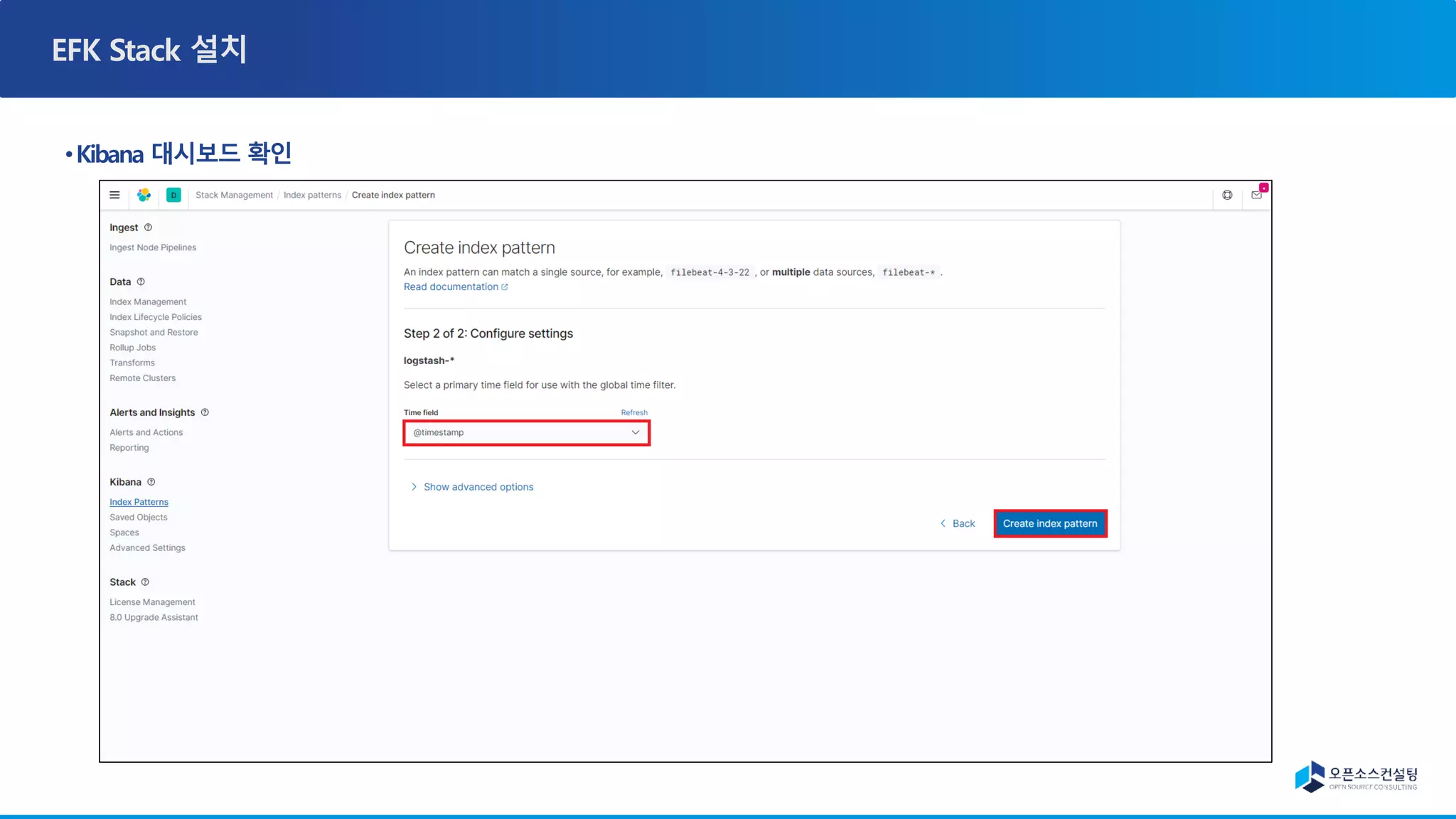The width and height of the screenshot is (1456, 819).
Task: Click help icon beside Alerts and Insights
Action: click(x=205, y=412)
